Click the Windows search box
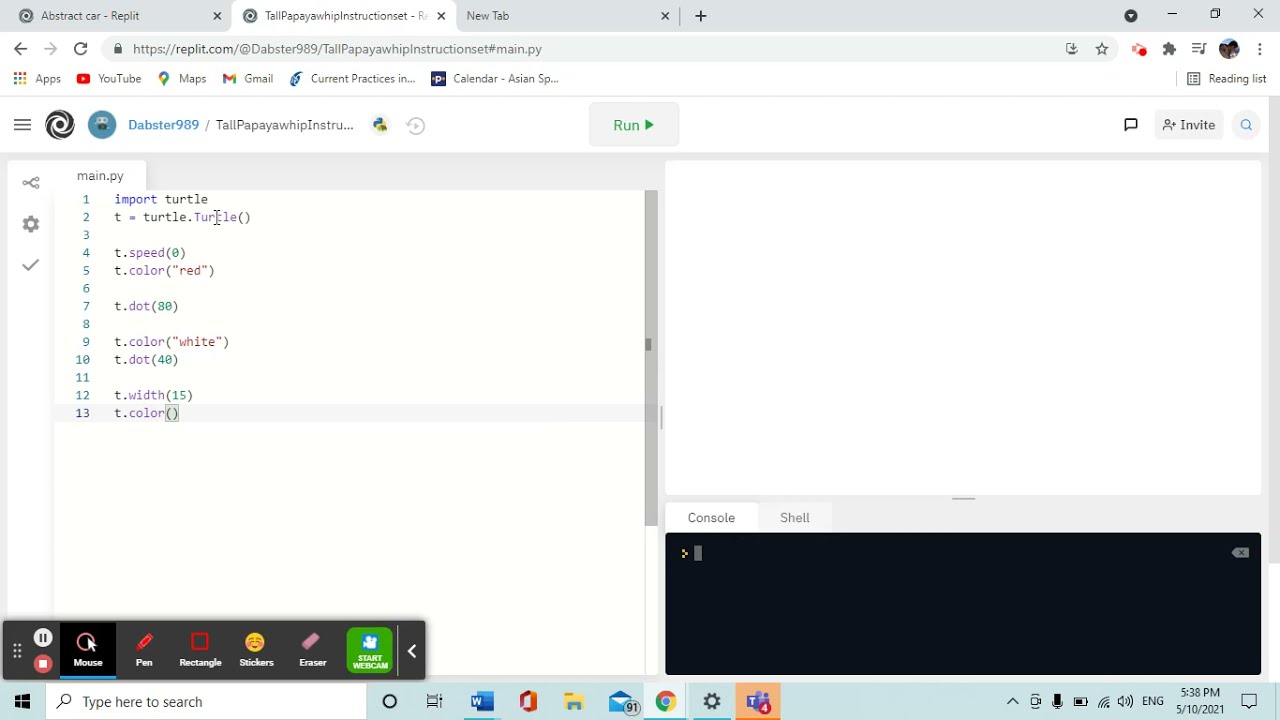 pos(206,701)
